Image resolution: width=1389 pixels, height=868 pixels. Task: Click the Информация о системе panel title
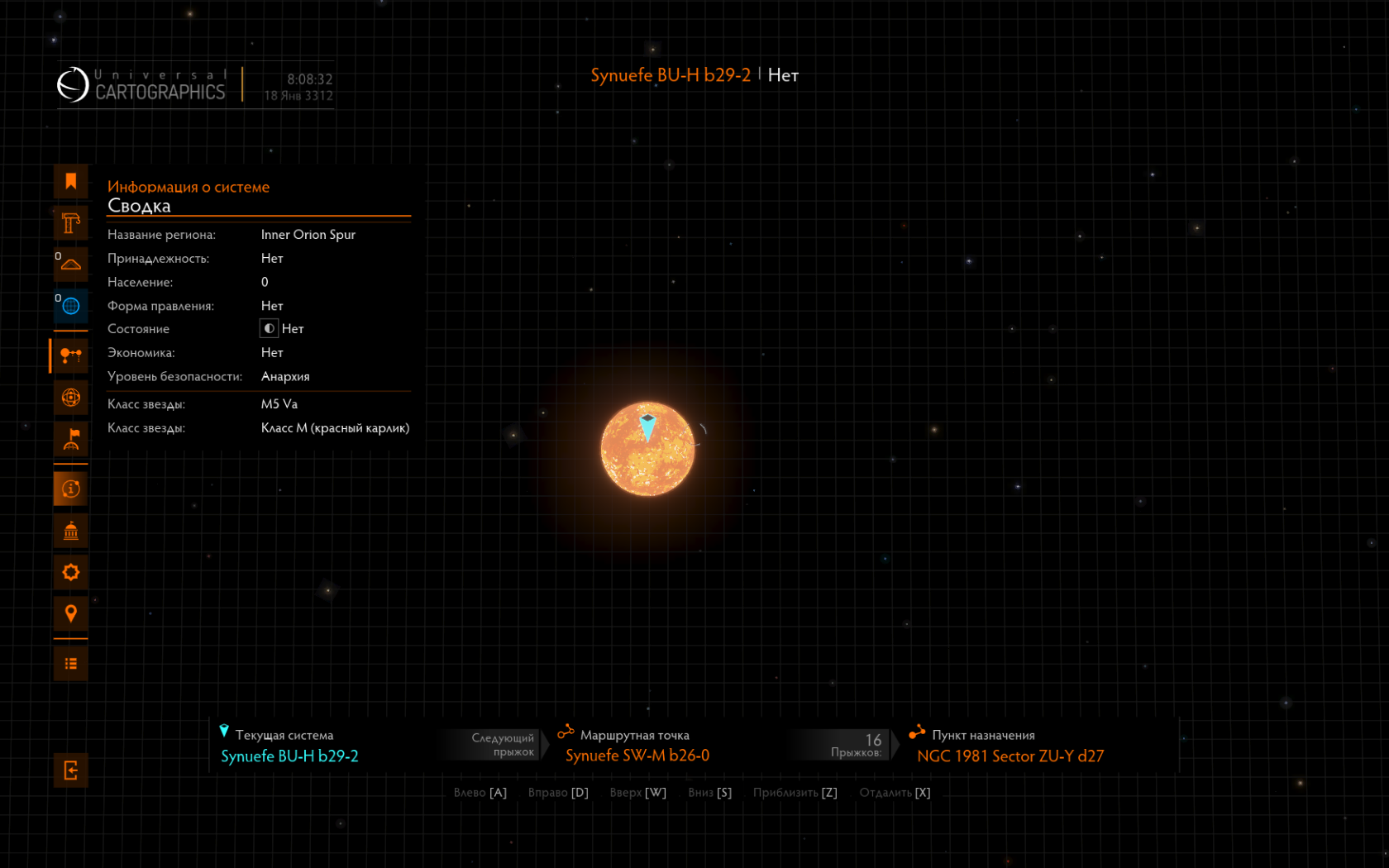[189, 187]
